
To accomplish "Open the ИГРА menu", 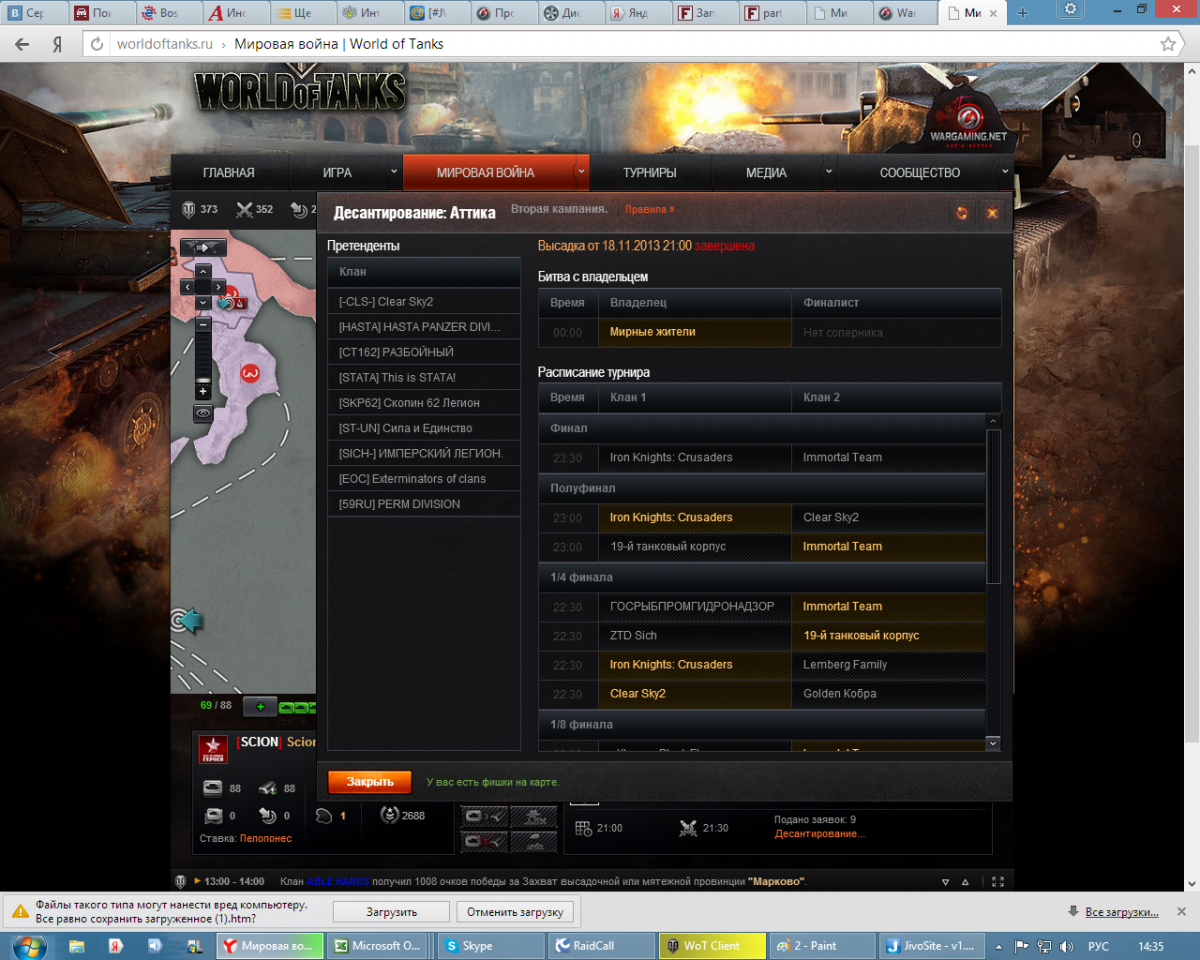I will 337,172.
